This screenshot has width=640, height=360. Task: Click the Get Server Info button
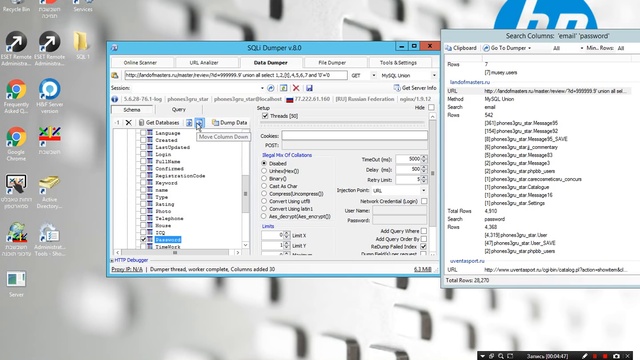tap(415, 88)
